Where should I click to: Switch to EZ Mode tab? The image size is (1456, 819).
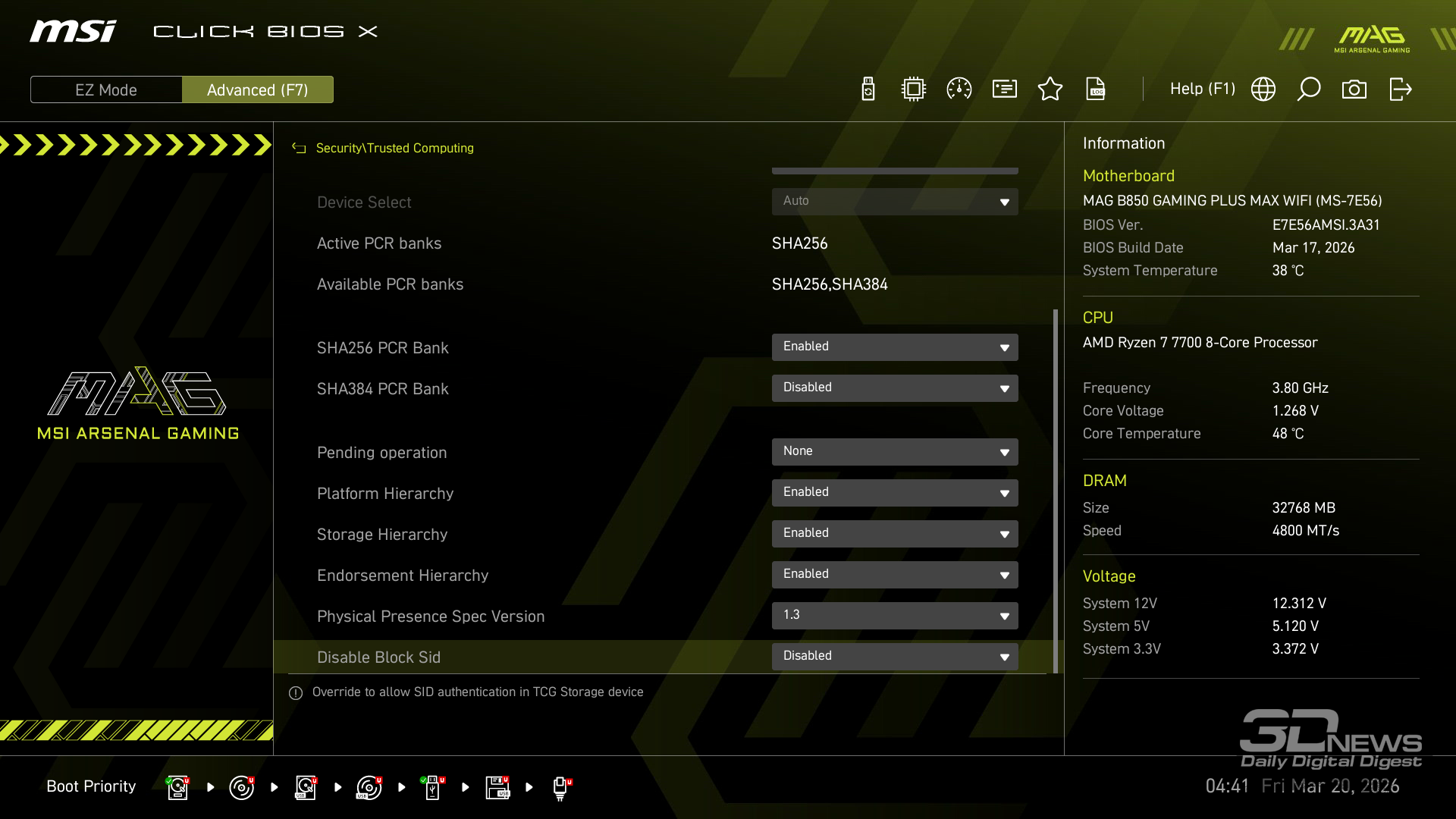(106, 89)
